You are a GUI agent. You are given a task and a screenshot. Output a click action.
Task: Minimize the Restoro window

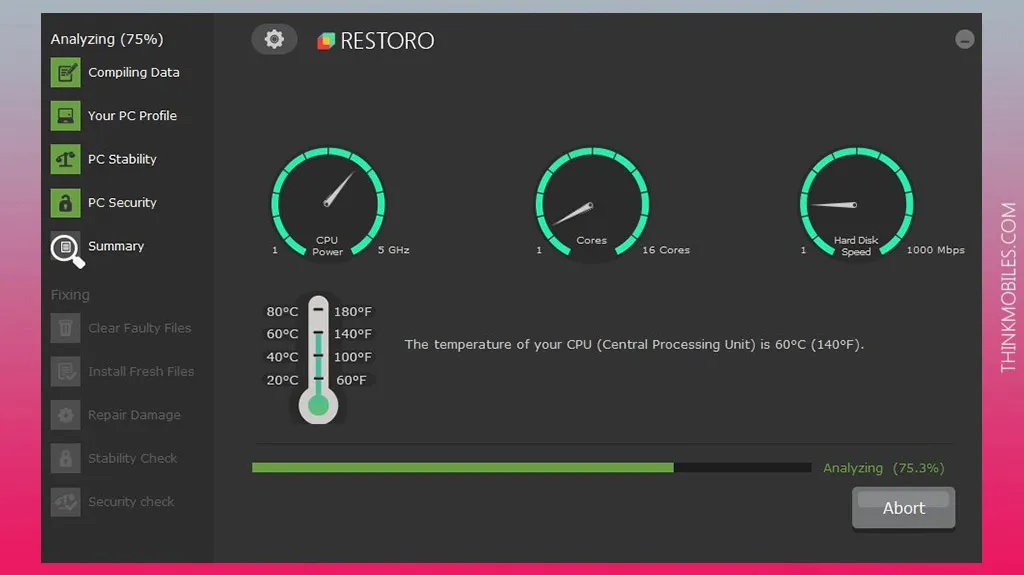tap(965, 39)
